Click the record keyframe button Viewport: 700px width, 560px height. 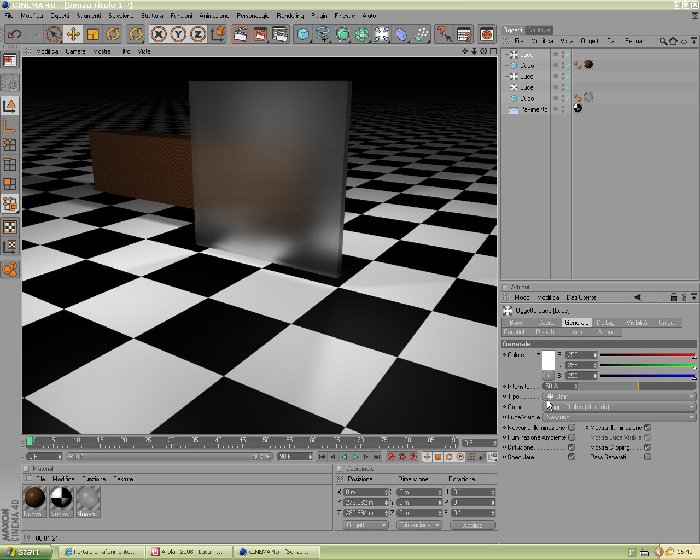click(x=392, y=456)
